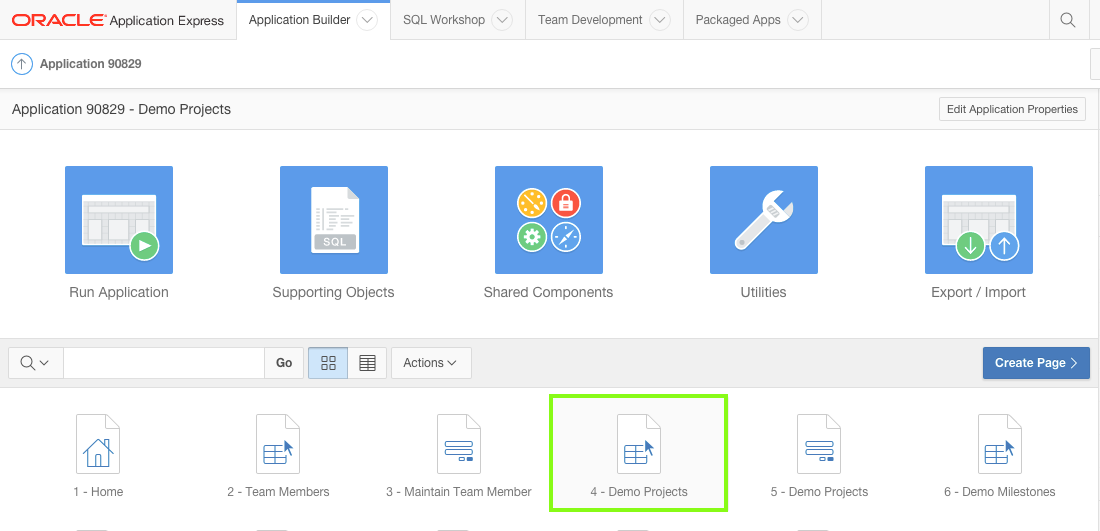1100x531 pixels.
Task: Click the 3 - Maintain Team Member name
Action: (x=459, y=492)
